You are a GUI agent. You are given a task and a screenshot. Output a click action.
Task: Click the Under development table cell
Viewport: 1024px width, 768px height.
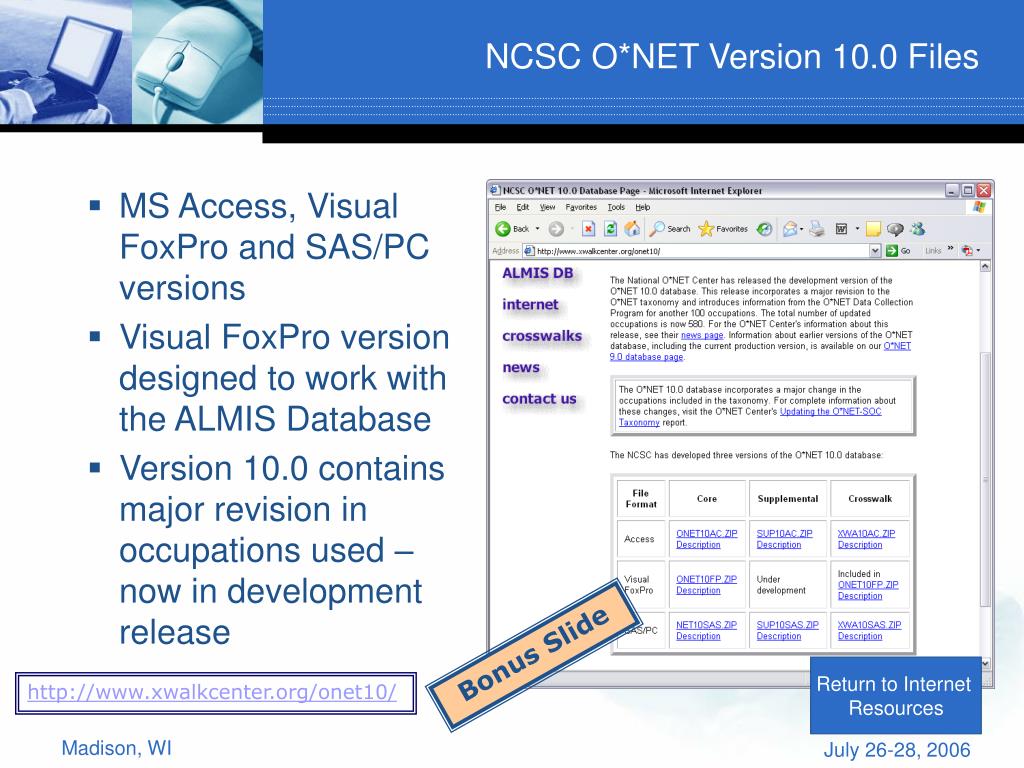(788, 584)
